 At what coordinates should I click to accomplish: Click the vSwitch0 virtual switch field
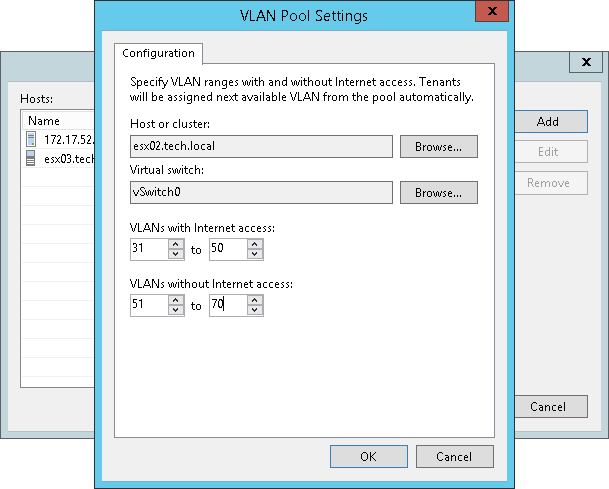point(261,192)
